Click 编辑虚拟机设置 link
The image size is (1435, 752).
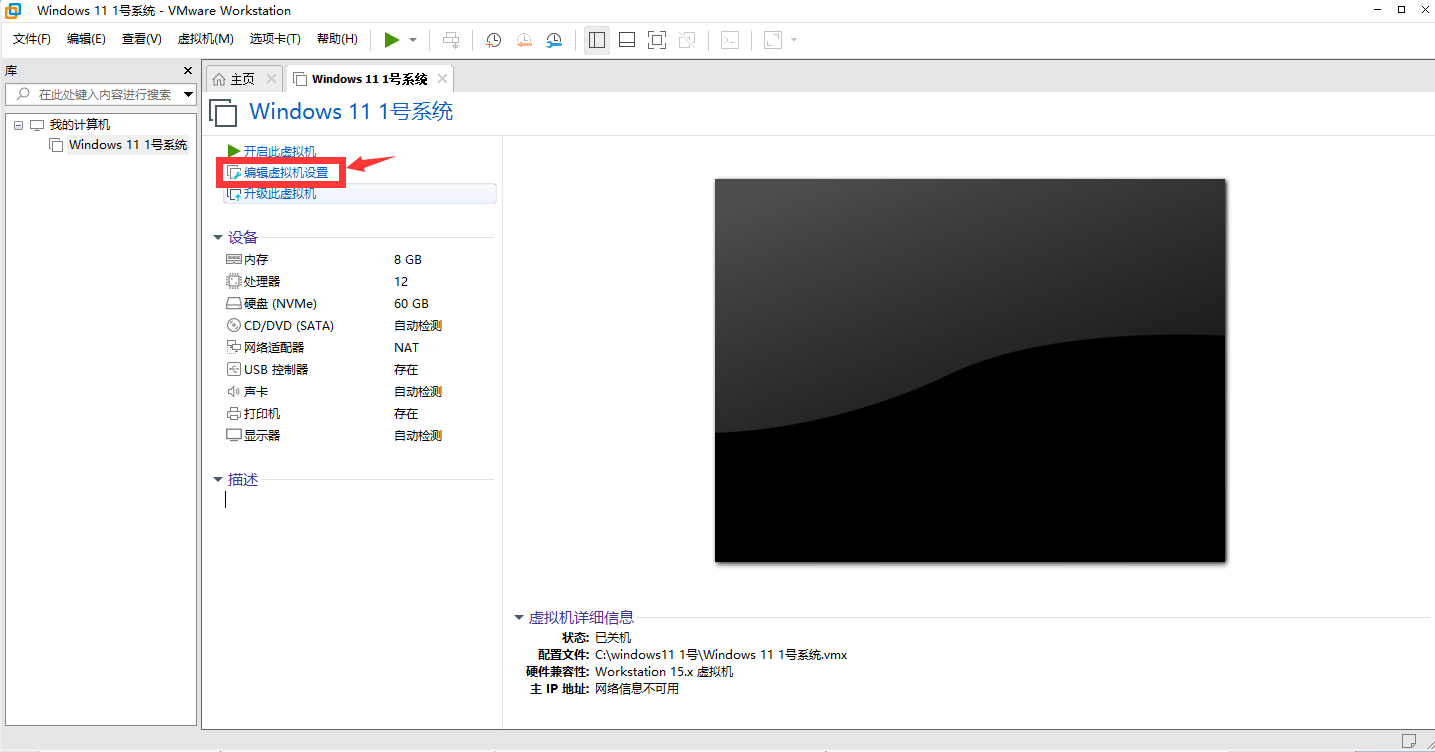[x=286, y=173]
